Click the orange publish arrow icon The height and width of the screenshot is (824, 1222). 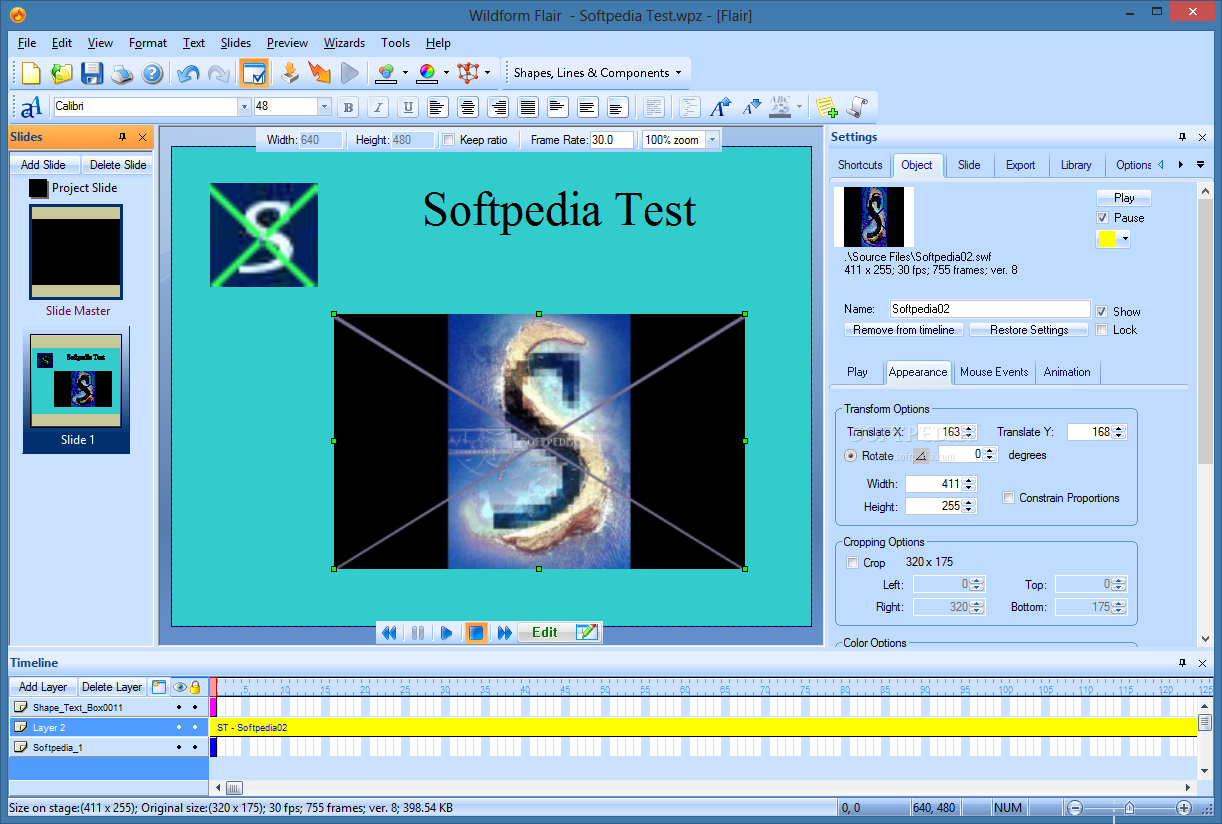(319, 73)
